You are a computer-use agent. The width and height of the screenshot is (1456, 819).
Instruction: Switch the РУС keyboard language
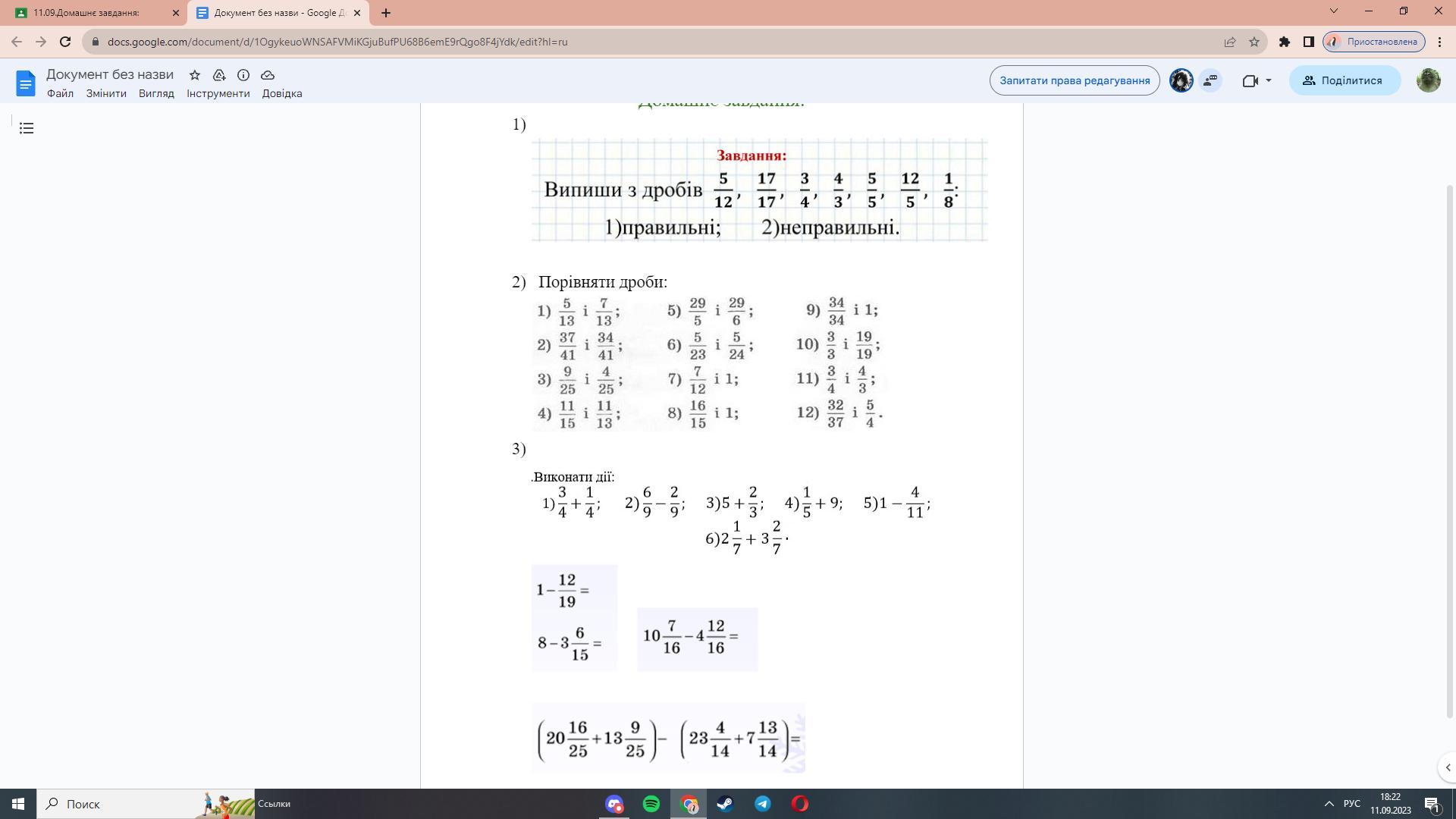1352,804
